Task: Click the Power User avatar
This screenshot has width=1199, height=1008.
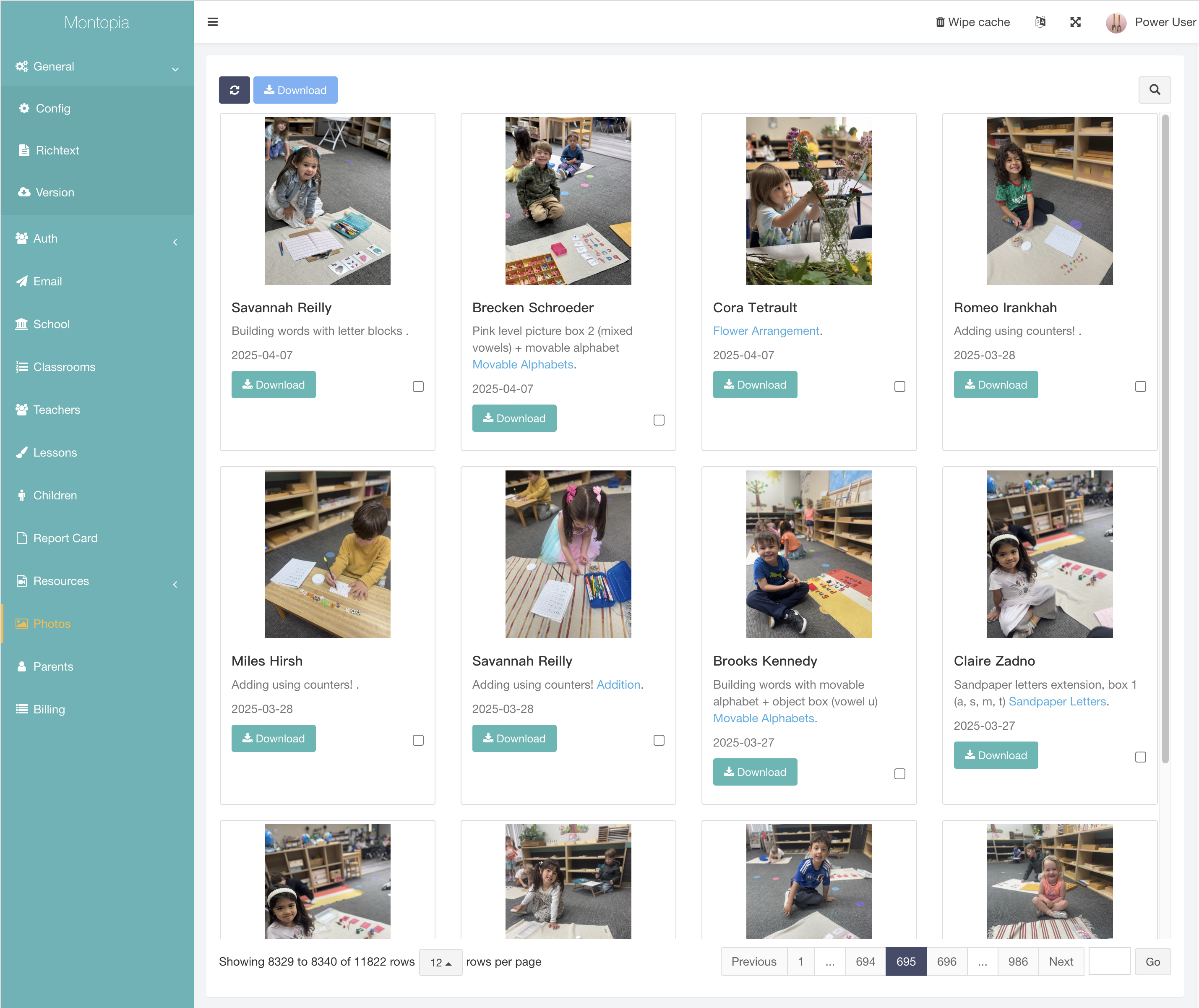Action: coord(1116,22)
